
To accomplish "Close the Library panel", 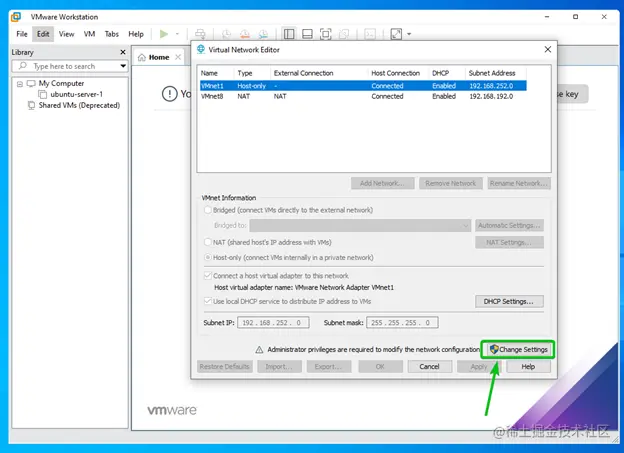I will [123, 52].
